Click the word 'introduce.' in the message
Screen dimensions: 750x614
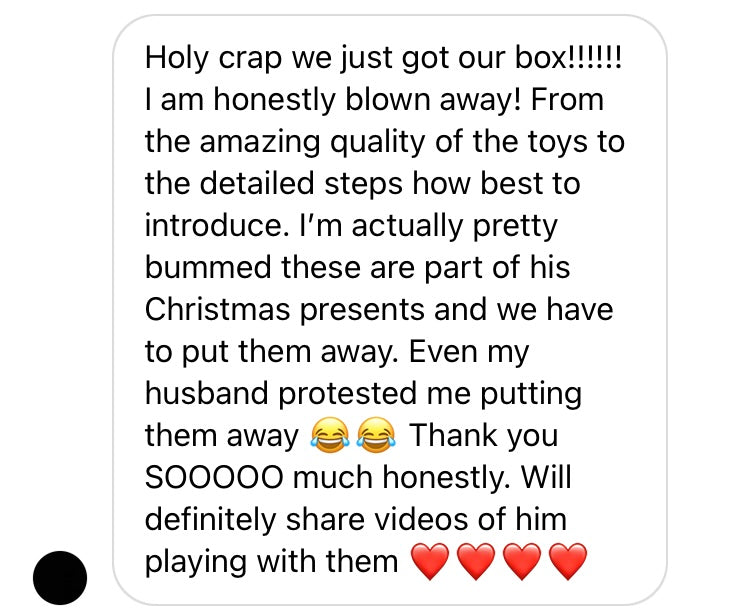pos(217,225)
